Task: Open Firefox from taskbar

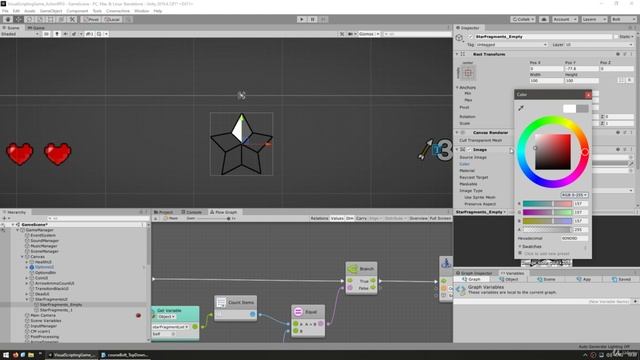Action: (x=15, y=355)
